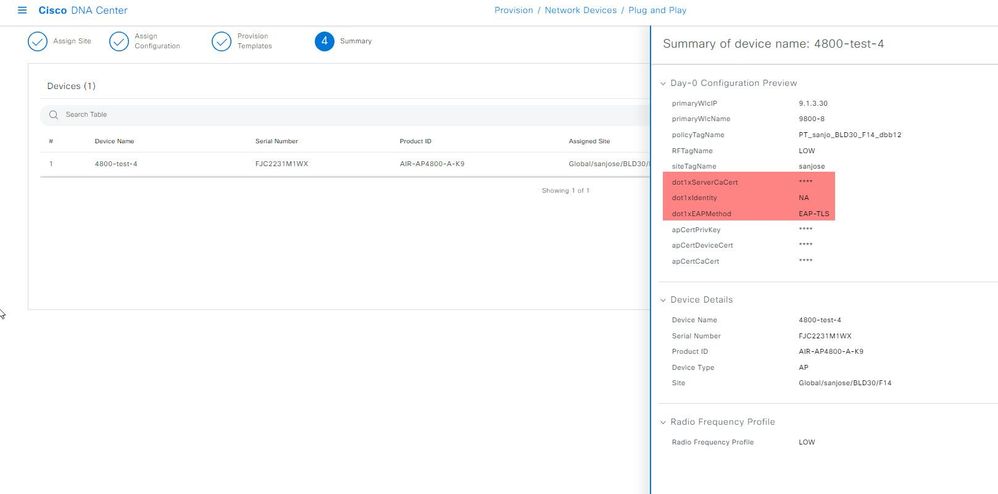
Task: Click the Radio Frequency Profile value LOW
Action: (x=806, y=442)
